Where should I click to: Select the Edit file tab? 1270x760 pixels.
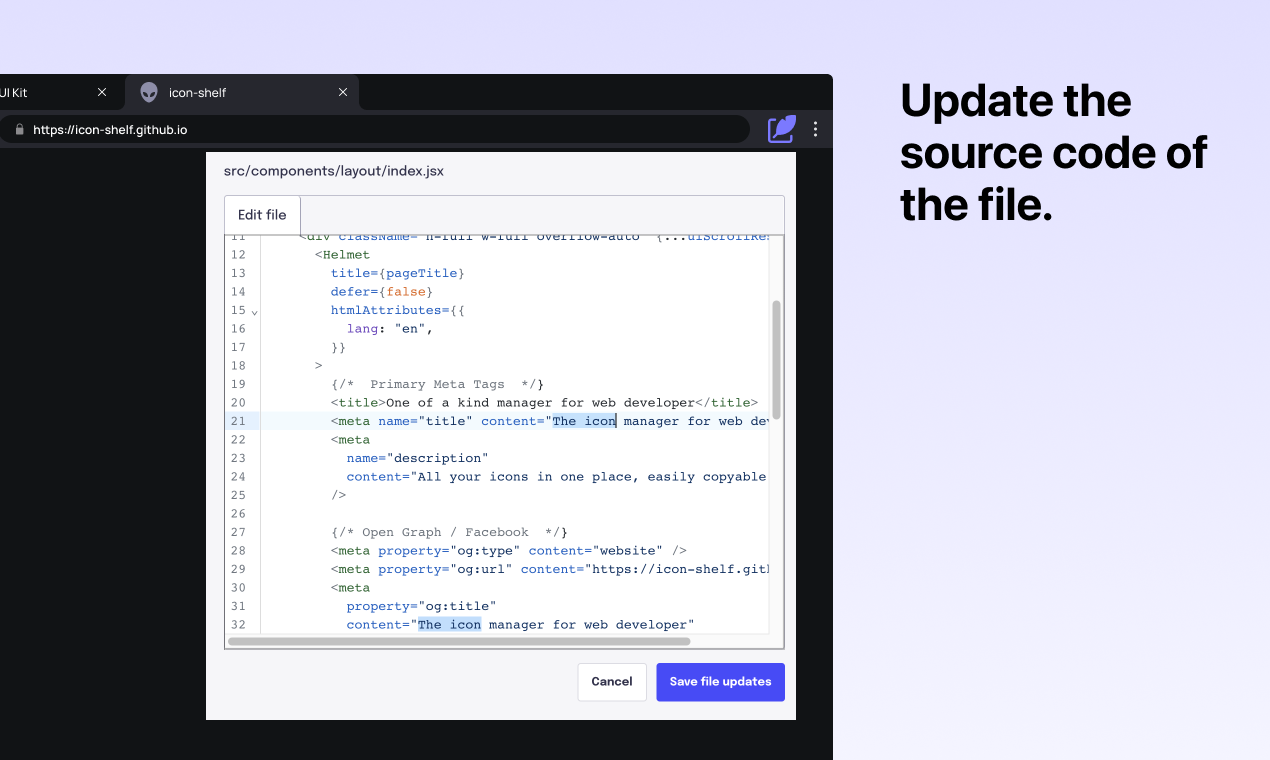(262, 215)
